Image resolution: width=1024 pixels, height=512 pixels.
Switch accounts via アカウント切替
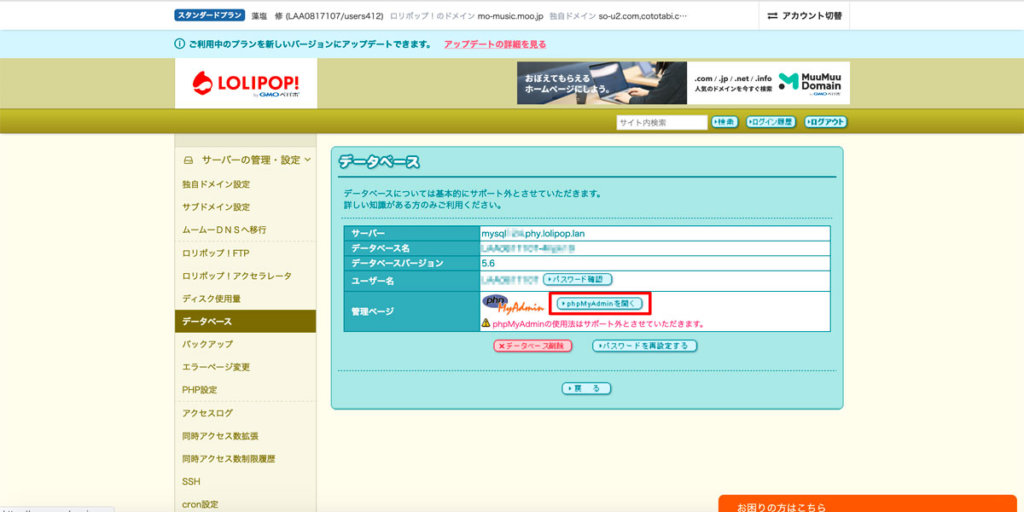click(804, 16)
